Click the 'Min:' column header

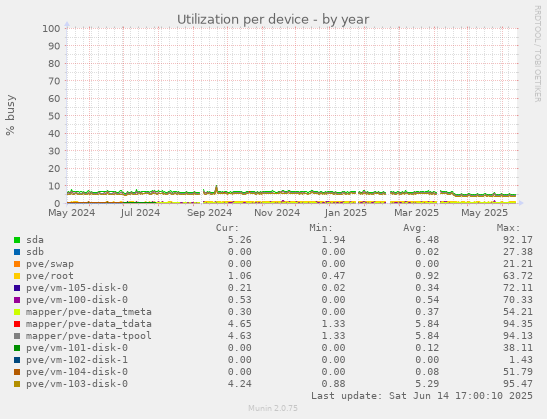(x=321, y=228)
